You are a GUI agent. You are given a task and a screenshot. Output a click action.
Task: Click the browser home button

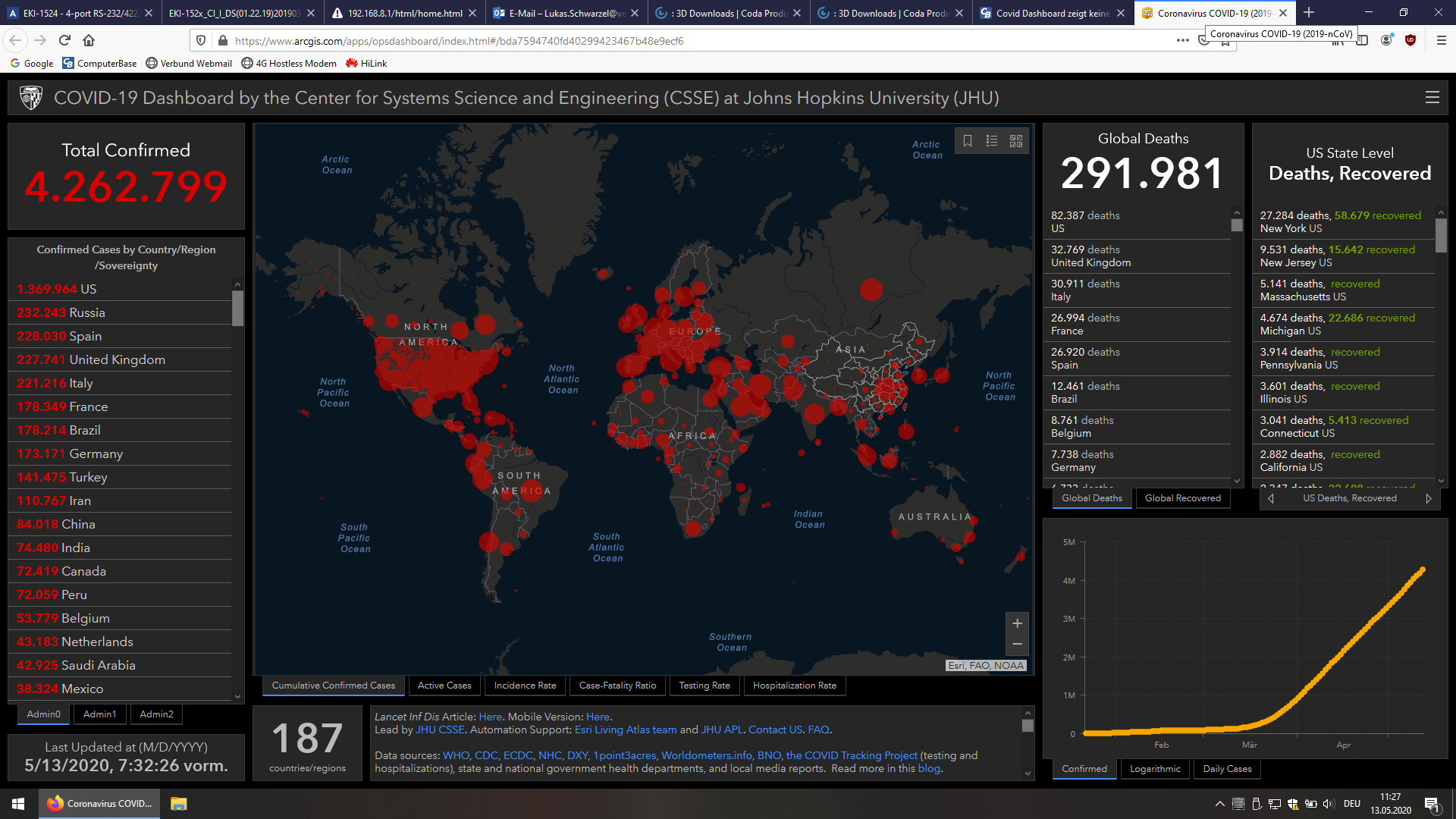[x=89, y=40]
